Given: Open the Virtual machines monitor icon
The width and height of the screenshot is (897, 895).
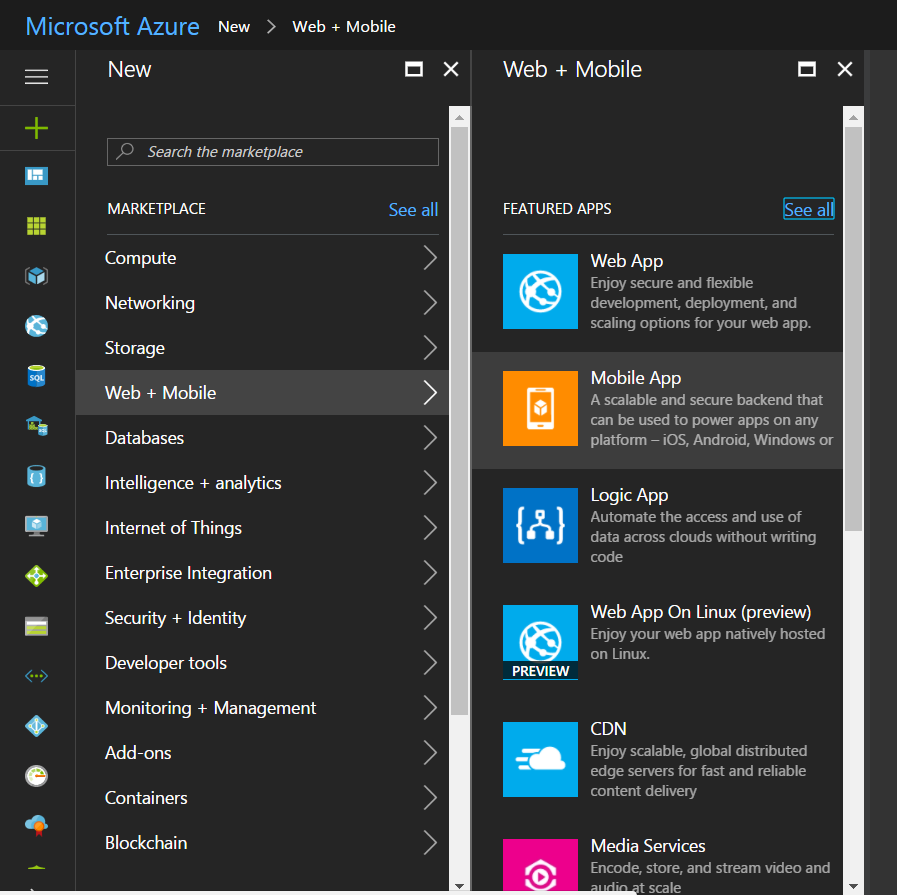Looking at the screenshot, I should point(36,526).
